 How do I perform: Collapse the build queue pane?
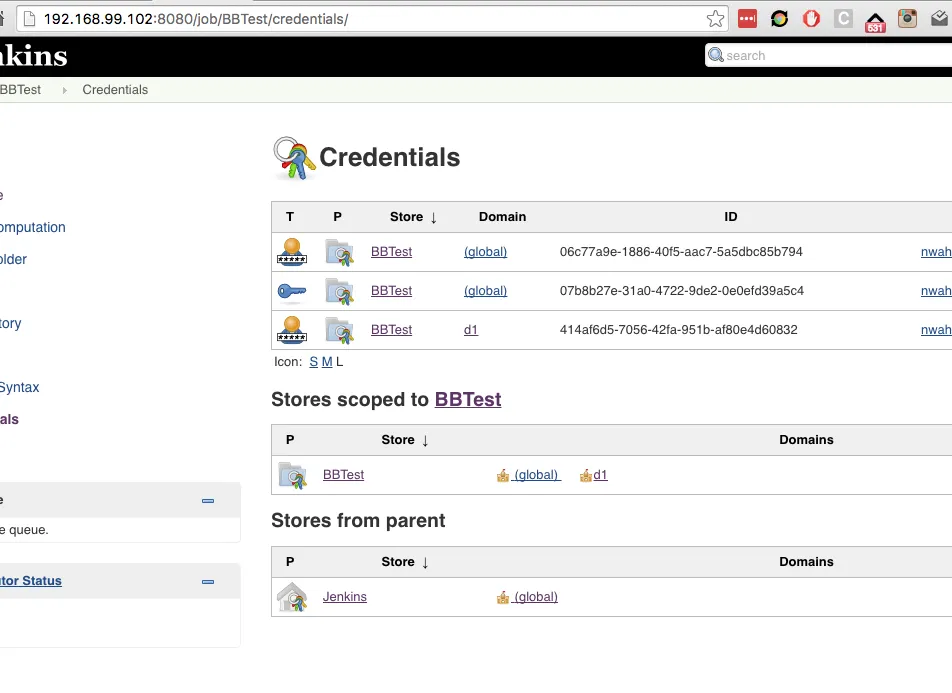(208, 501)
